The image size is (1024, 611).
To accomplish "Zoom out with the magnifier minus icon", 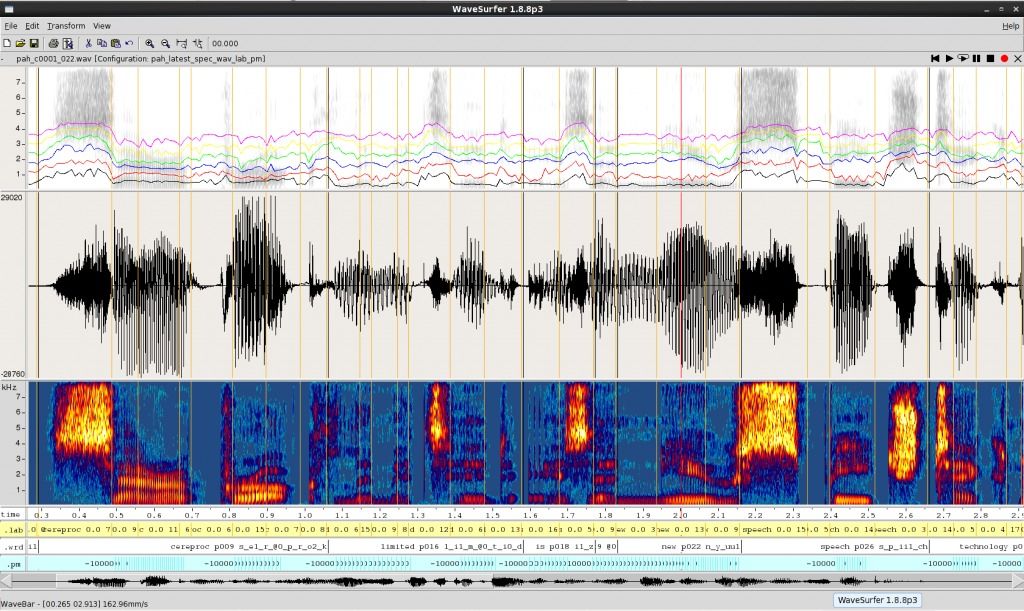I will coord(165,44).
